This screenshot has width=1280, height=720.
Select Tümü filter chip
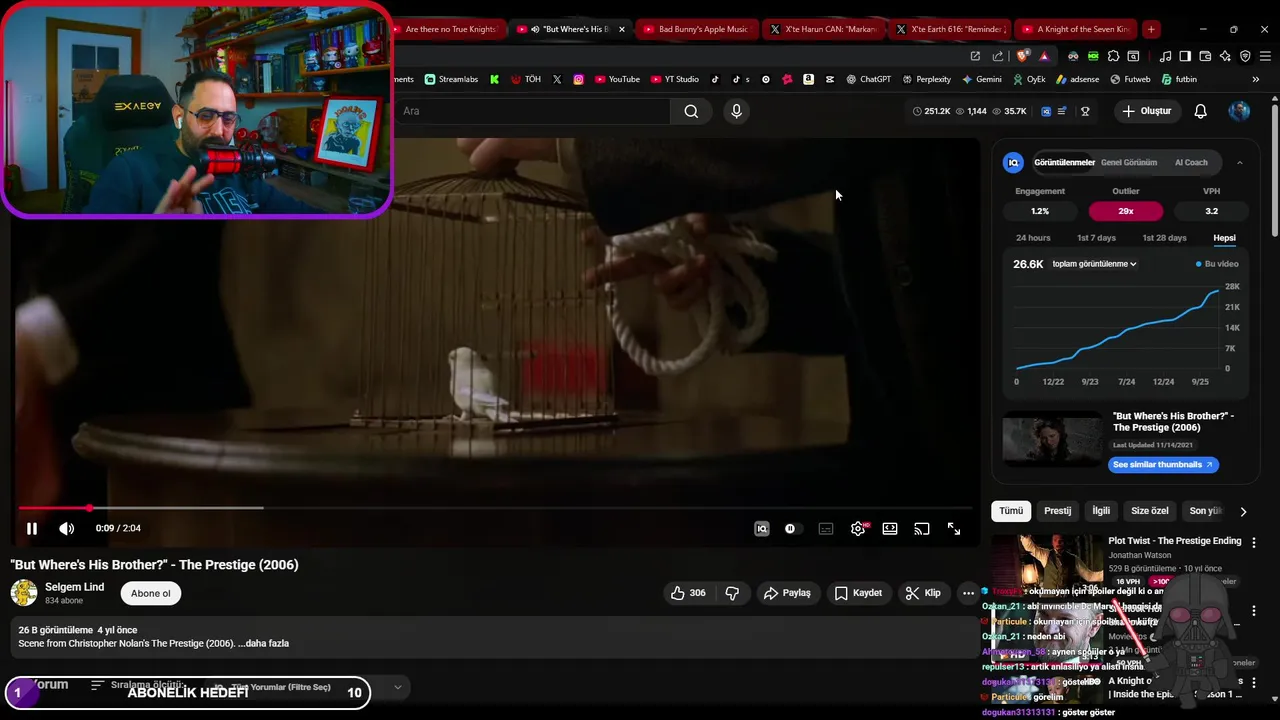click(x=1011, y=511)
